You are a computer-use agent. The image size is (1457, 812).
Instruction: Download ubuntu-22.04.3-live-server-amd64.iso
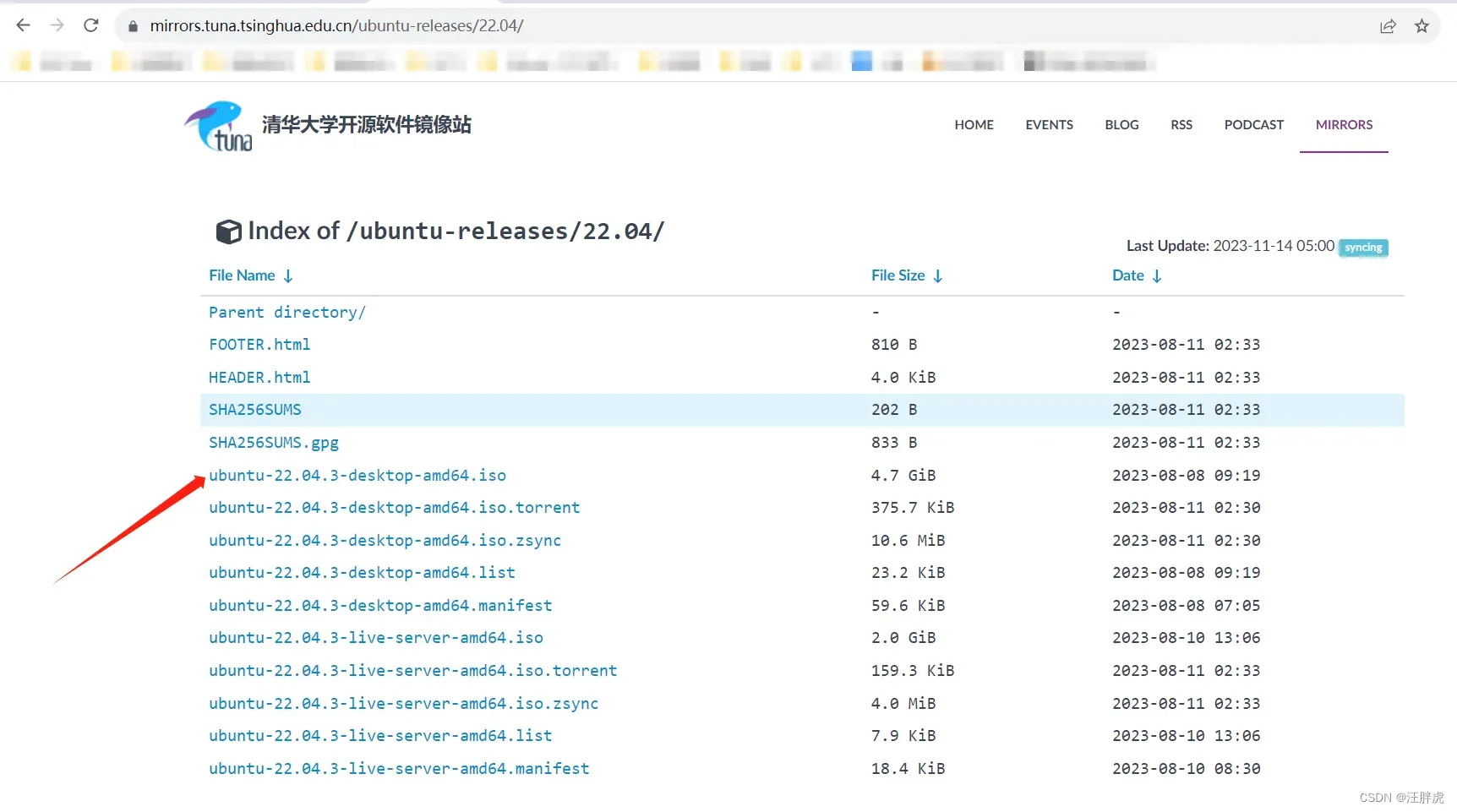(376, 638)
